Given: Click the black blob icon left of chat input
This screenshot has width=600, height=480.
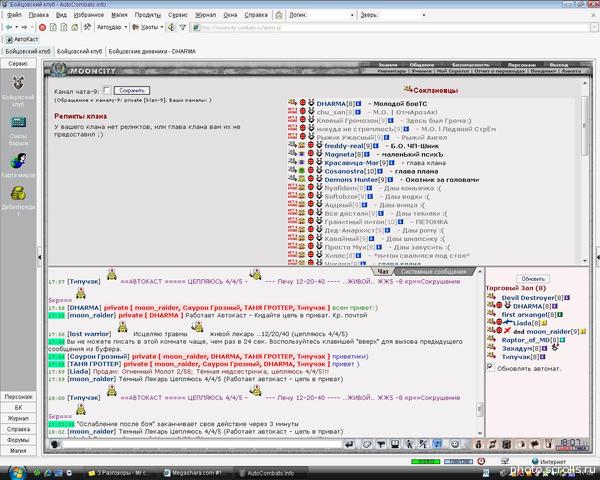Looking at the screenshot, I should click(55, 444).
